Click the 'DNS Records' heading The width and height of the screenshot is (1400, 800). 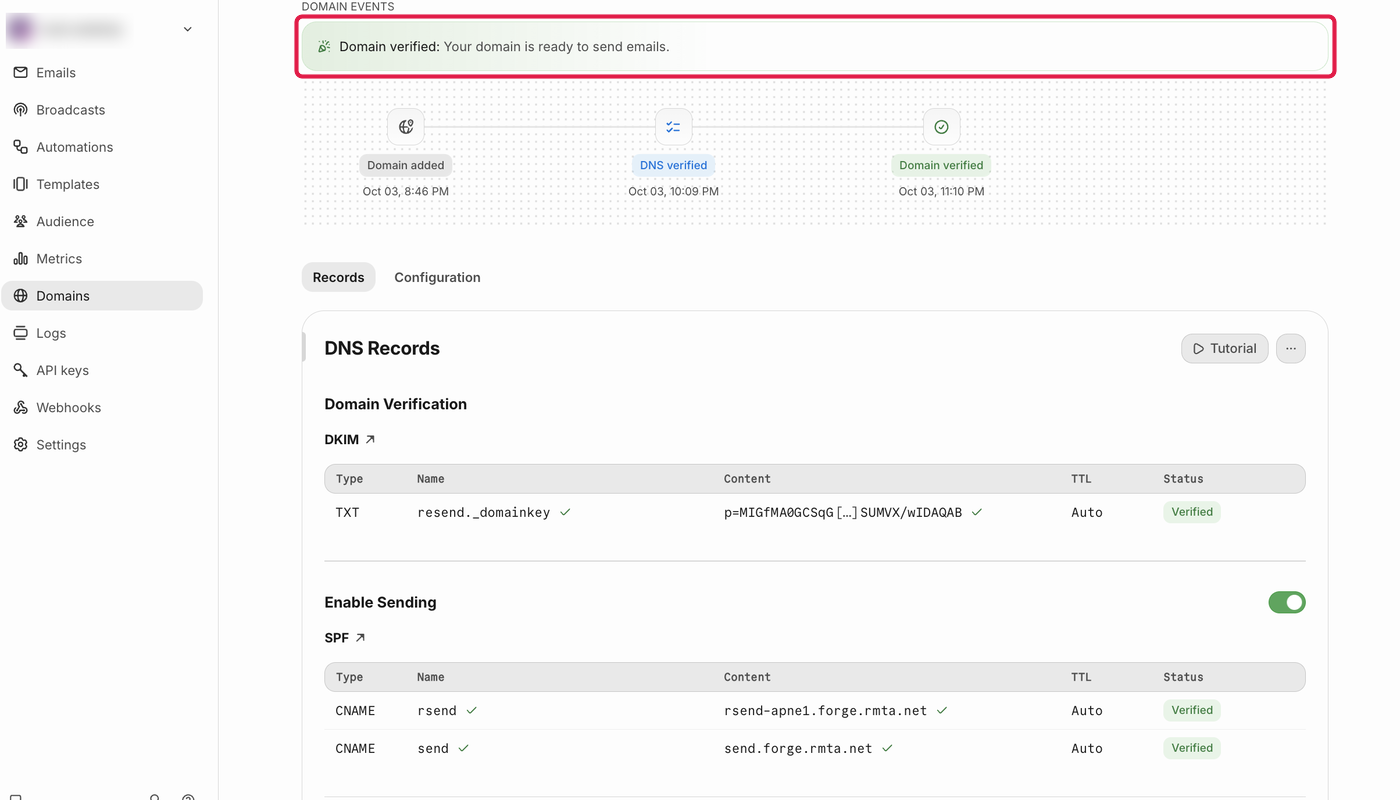pos(382,348)
